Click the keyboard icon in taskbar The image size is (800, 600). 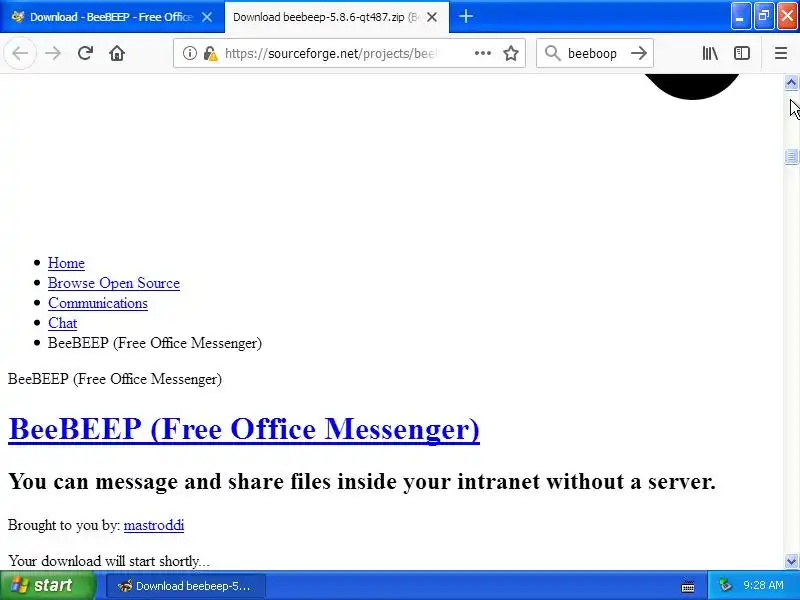[x=688, y=586]
